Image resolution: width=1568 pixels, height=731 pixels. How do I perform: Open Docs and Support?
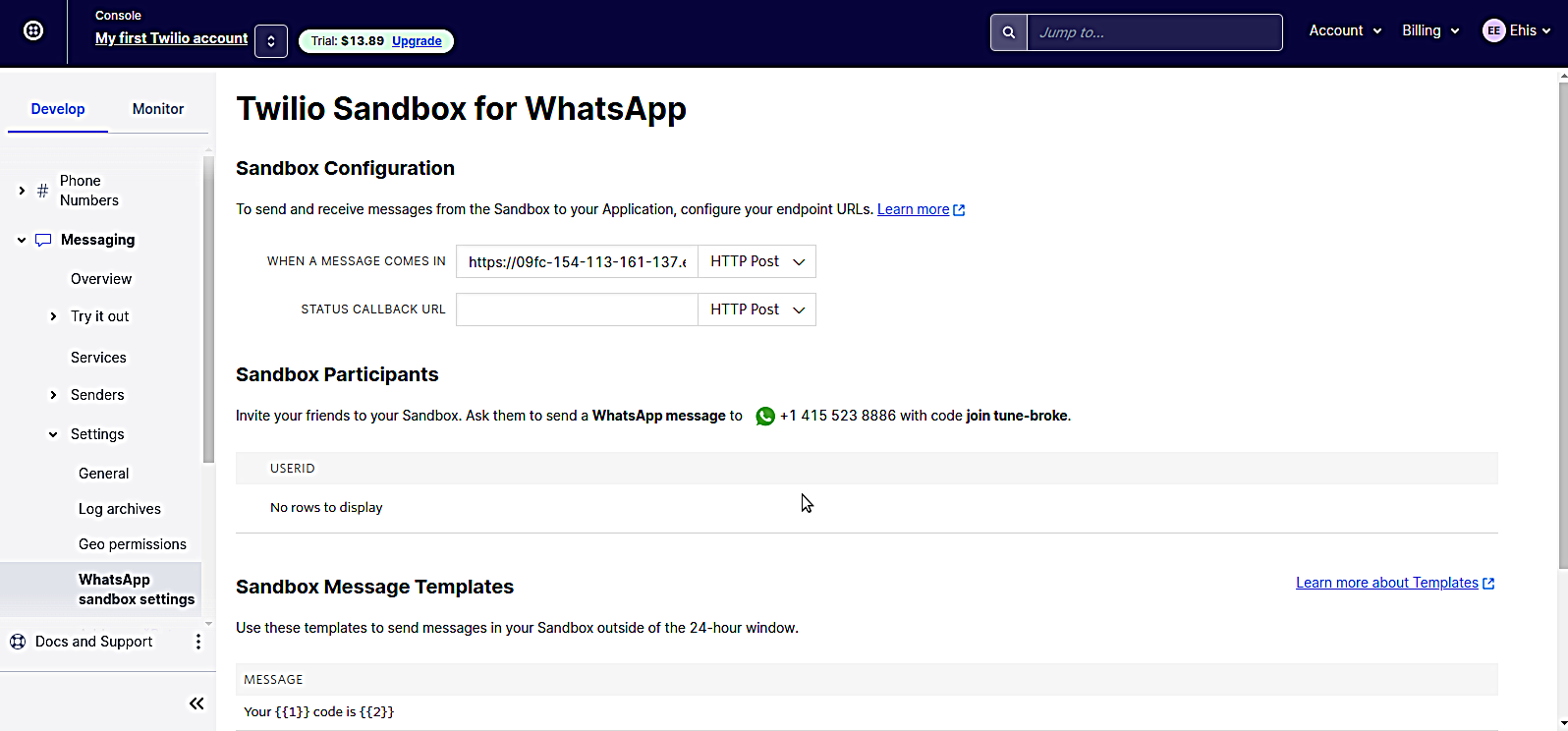94,642
